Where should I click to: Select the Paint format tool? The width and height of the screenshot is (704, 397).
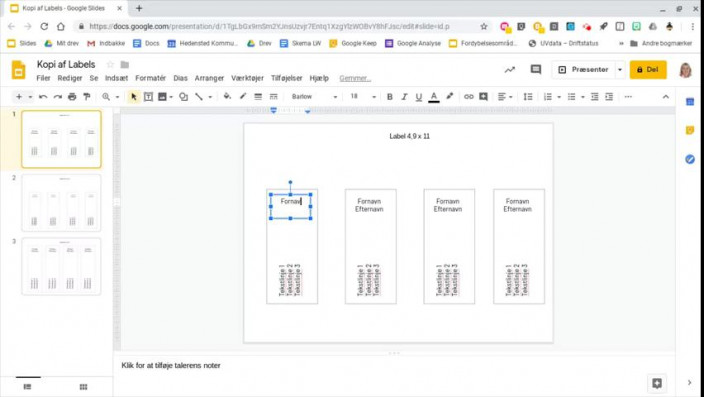(87, 97)
